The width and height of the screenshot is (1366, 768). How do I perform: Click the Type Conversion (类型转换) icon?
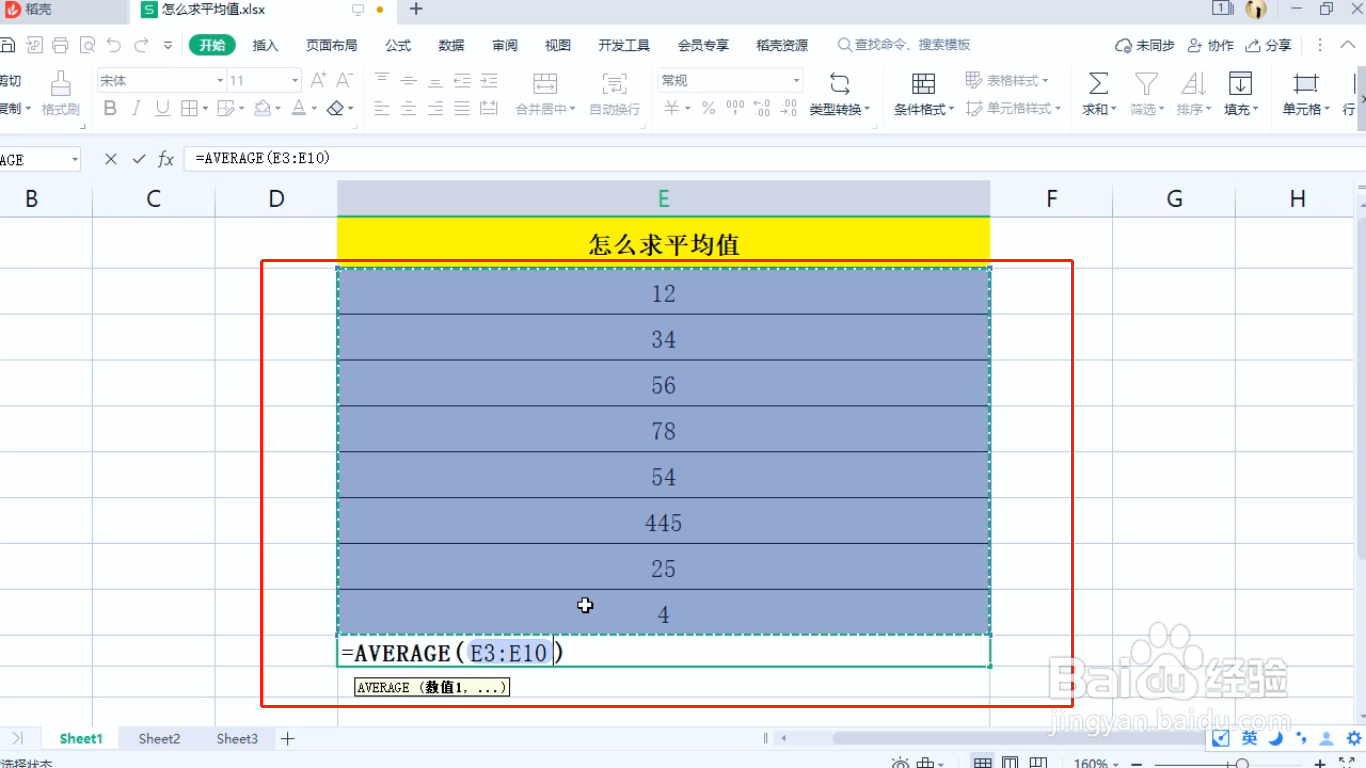coord(839,83)
